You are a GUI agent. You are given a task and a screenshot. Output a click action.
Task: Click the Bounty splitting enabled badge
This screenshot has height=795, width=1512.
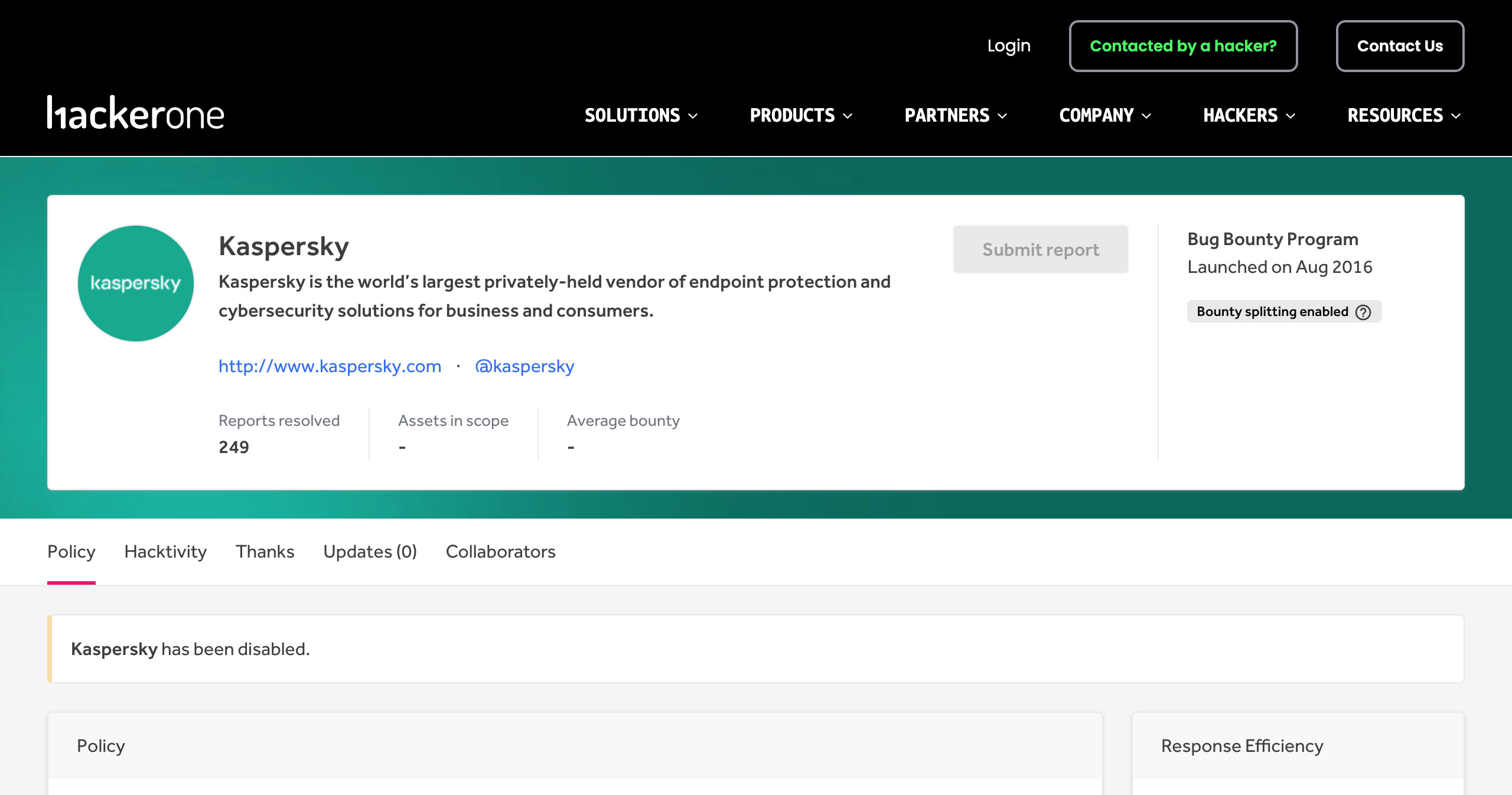coord(1284,312)
